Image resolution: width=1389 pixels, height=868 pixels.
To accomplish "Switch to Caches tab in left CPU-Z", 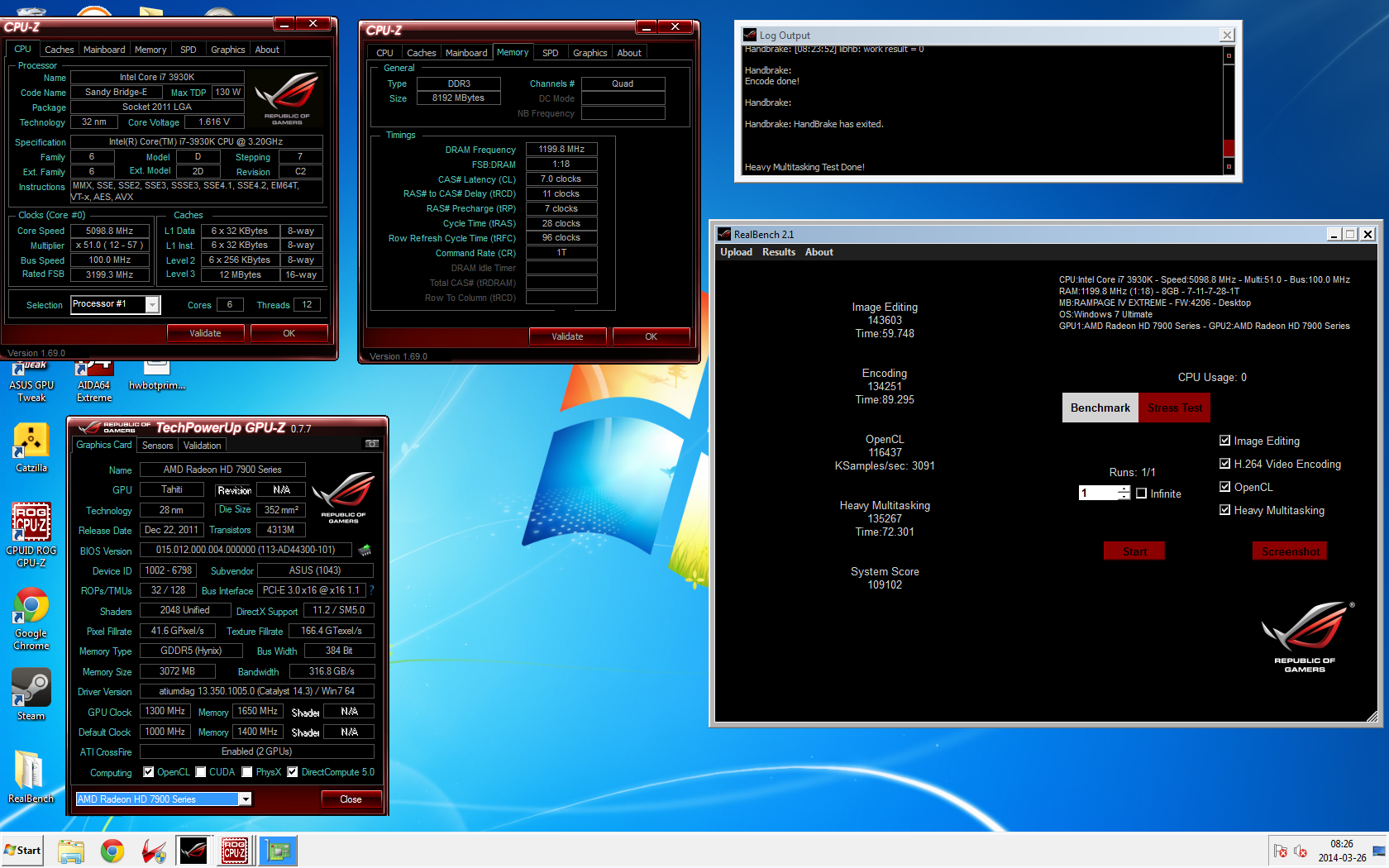I will [60, 50].
